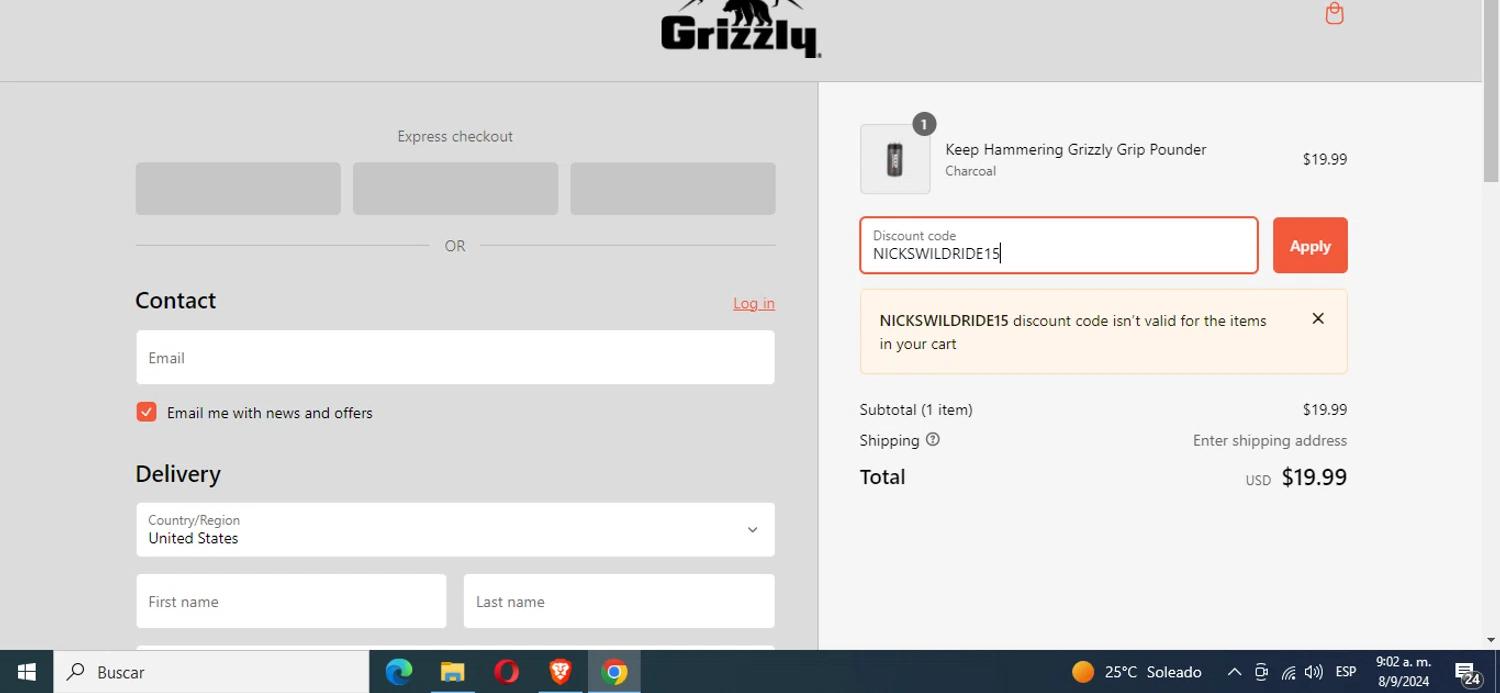Click the Express checkout label
1500x693 pixels.
click(455, 136)
